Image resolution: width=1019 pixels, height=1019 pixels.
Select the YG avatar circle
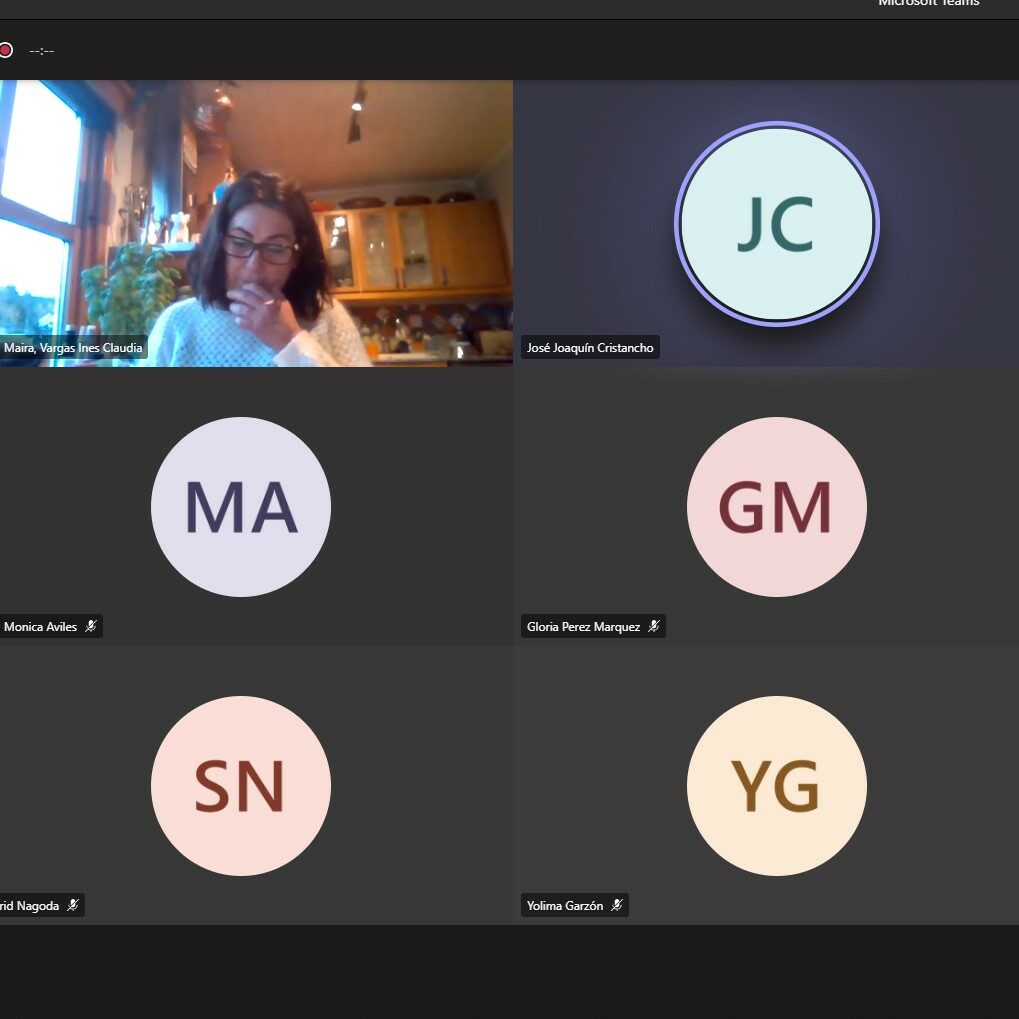coord(776,786)
